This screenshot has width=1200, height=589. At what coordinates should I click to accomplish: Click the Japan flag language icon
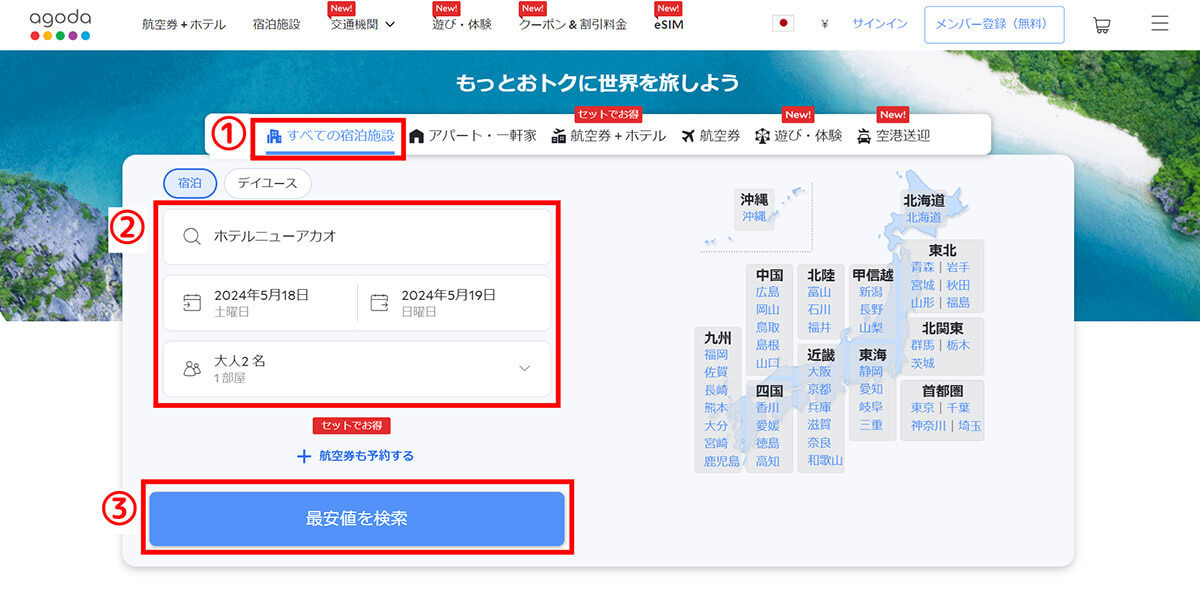point(783,24)
